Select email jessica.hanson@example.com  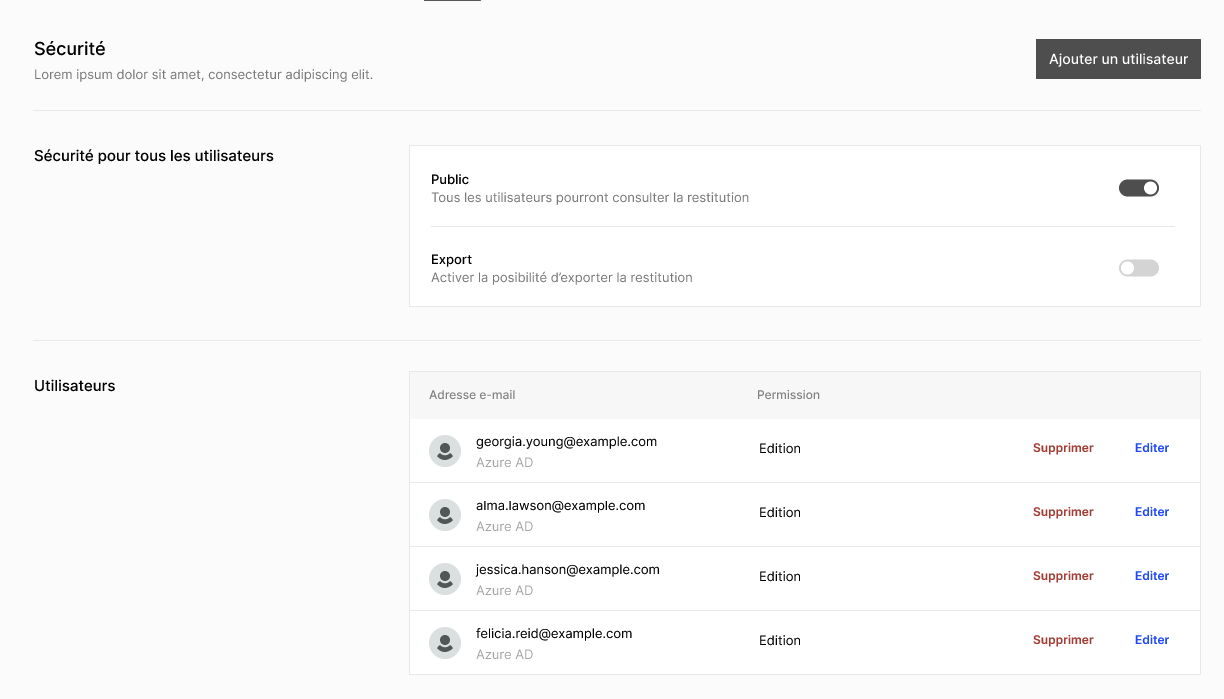568,570
